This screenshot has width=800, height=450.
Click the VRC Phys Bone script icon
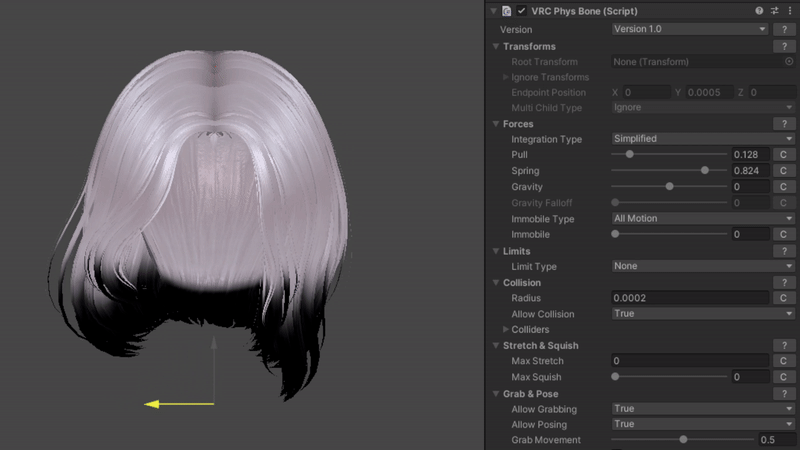click(507, 11)
